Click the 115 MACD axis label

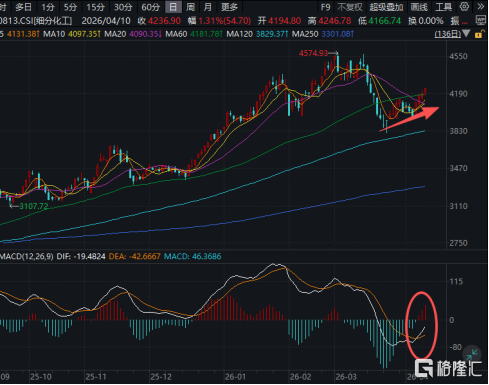pyautogui.click(x=456, y=282)
